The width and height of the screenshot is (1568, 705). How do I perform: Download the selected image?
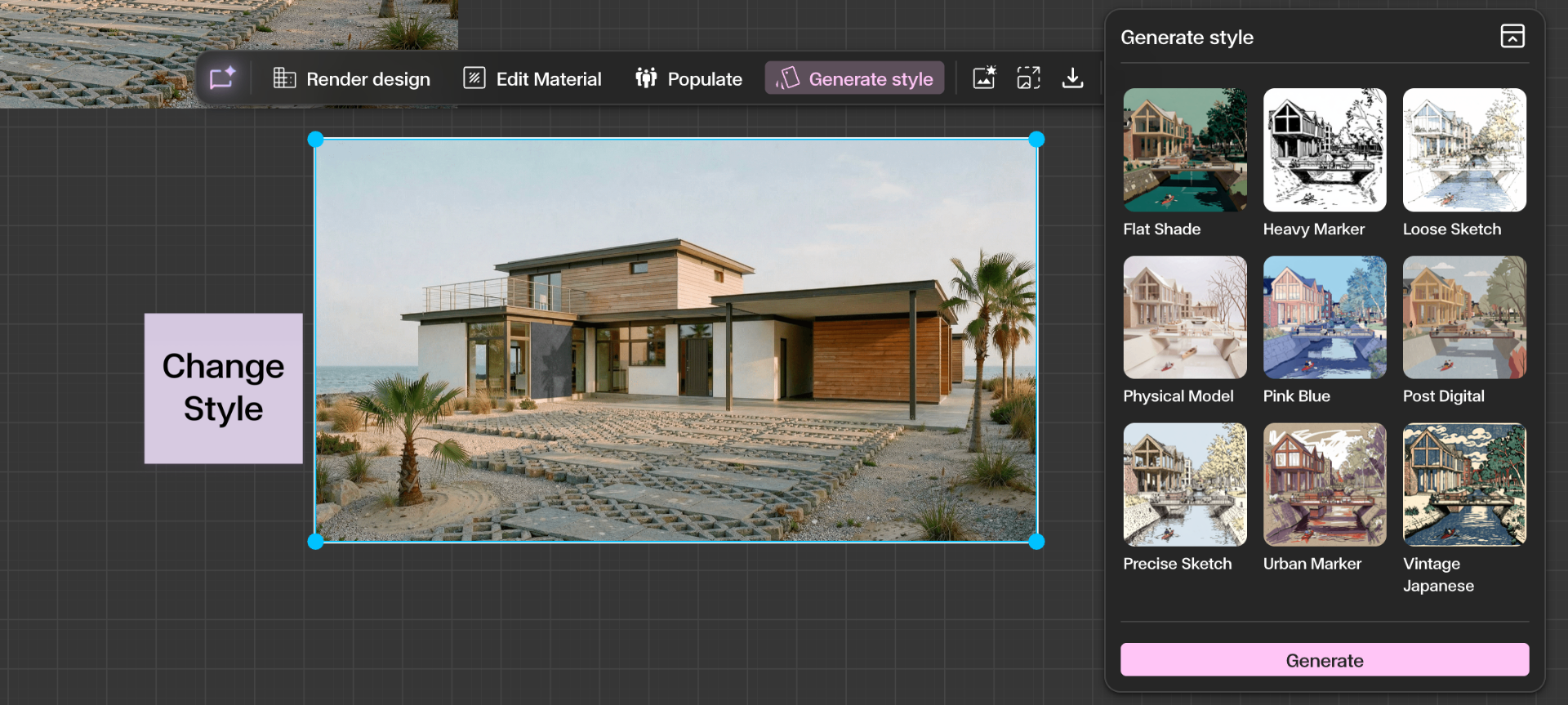1072,78
